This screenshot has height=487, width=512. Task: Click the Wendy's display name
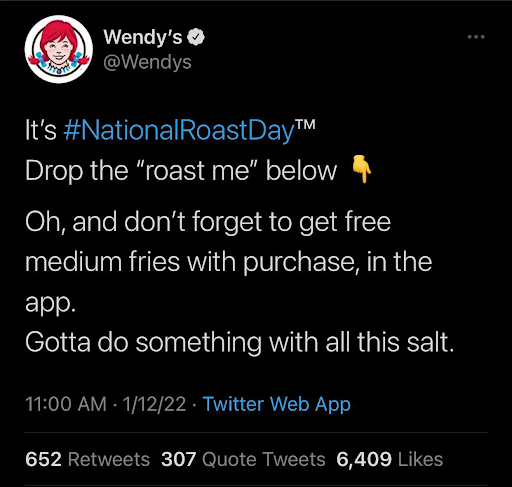click(143, 37)
